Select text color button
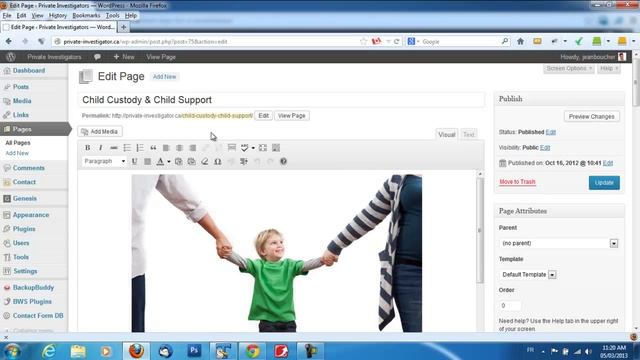 click(x=160, y=162)
